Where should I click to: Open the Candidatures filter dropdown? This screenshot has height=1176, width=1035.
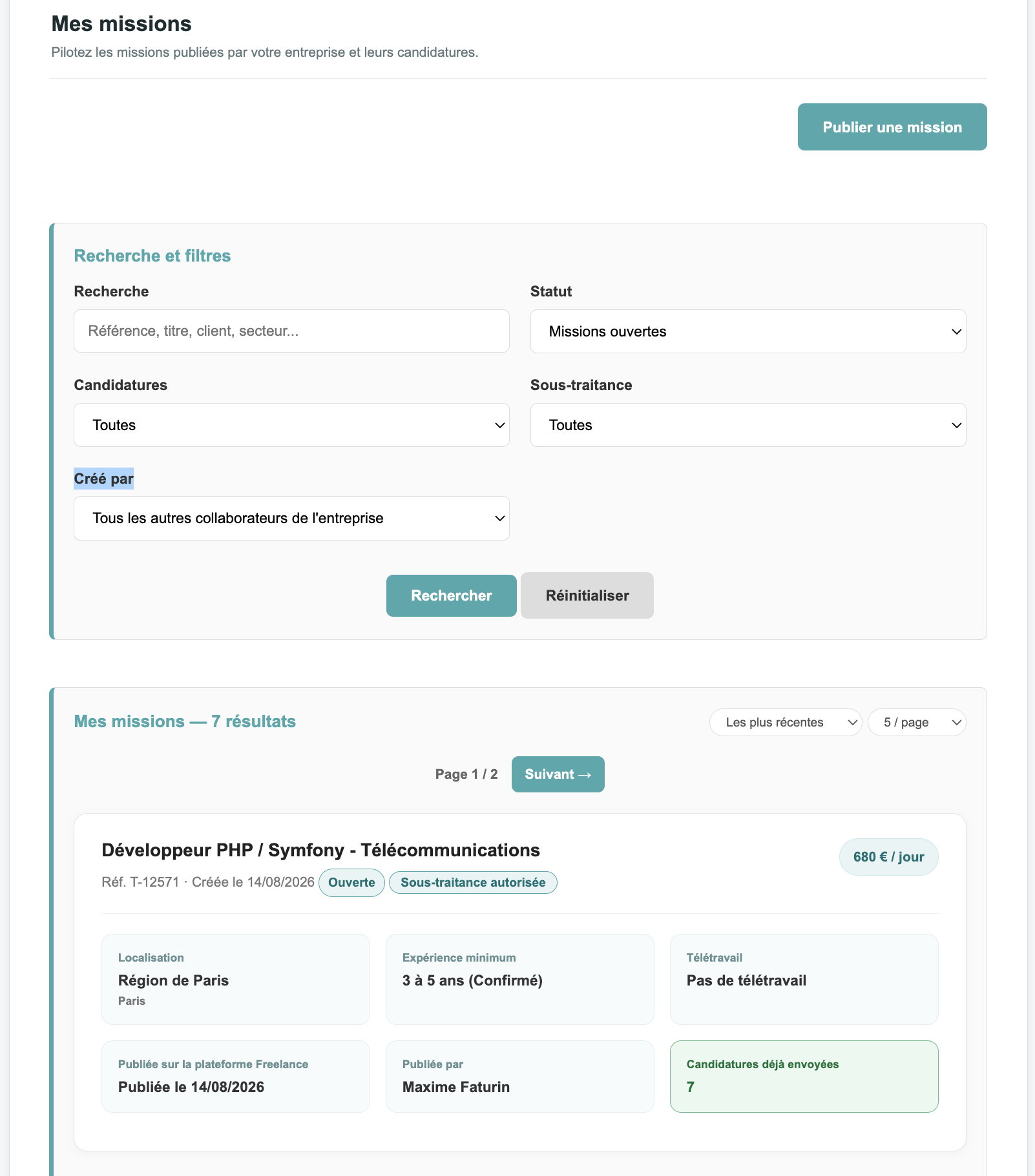pyautogui.click(x=291, y=425)
